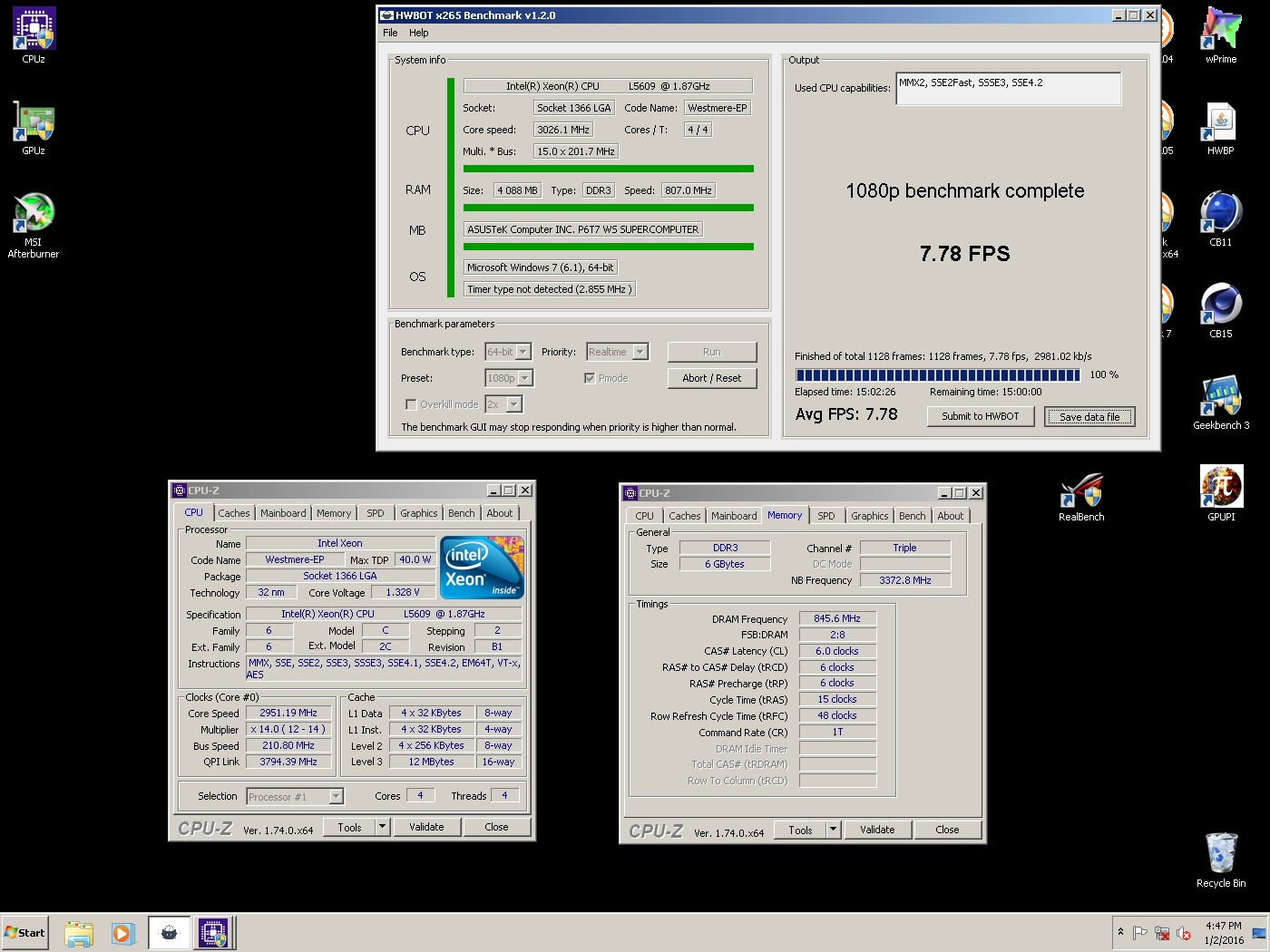The image size is (1270, 952).
Task: Click the benchmark progress bar
Action: tap(938, 375)
